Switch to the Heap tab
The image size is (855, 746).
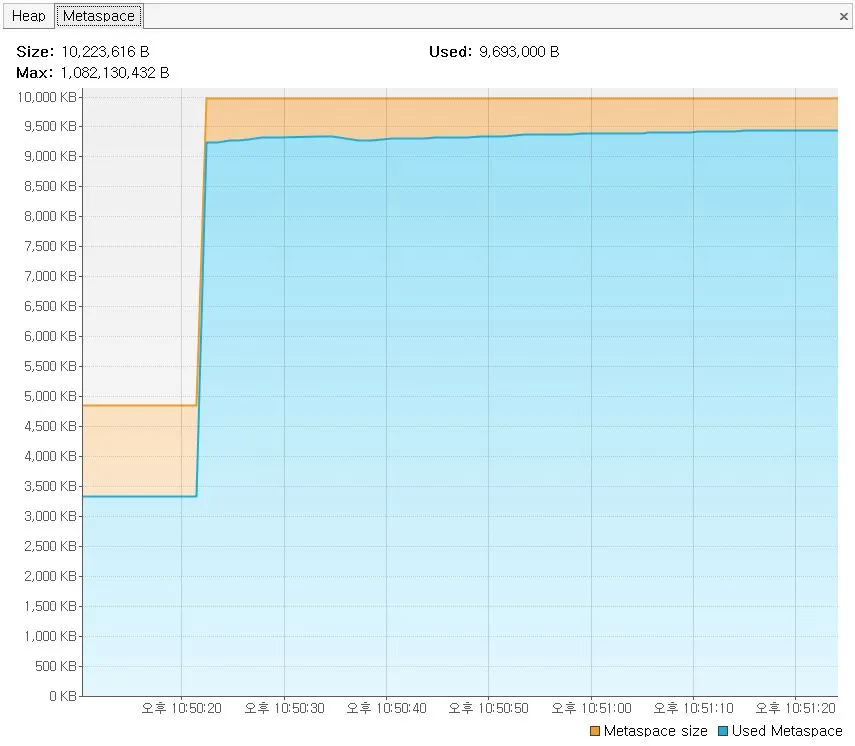[27, 16]
